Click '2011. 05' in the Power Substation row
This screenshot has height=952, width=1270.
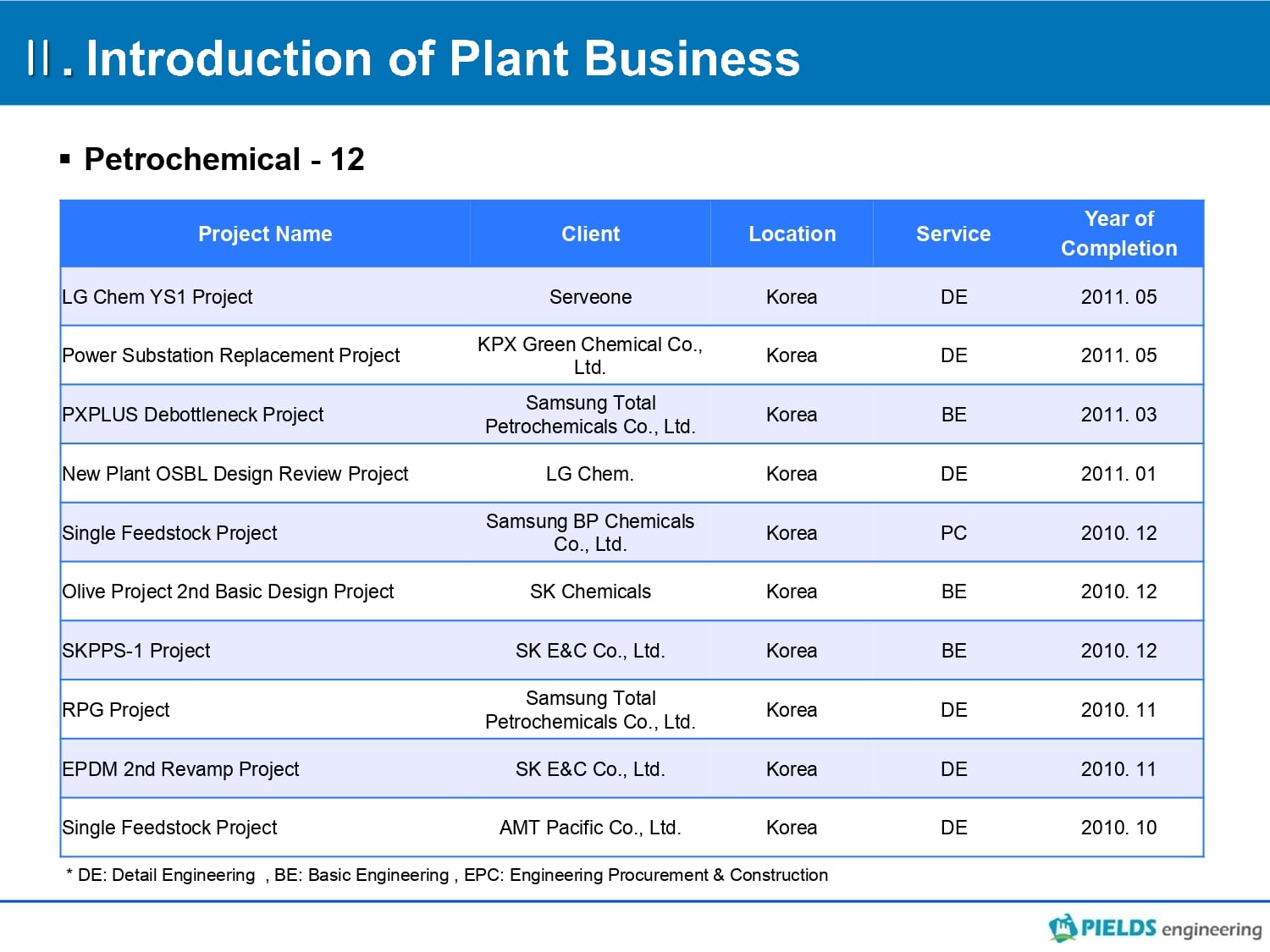click(x=1118, y=355)
